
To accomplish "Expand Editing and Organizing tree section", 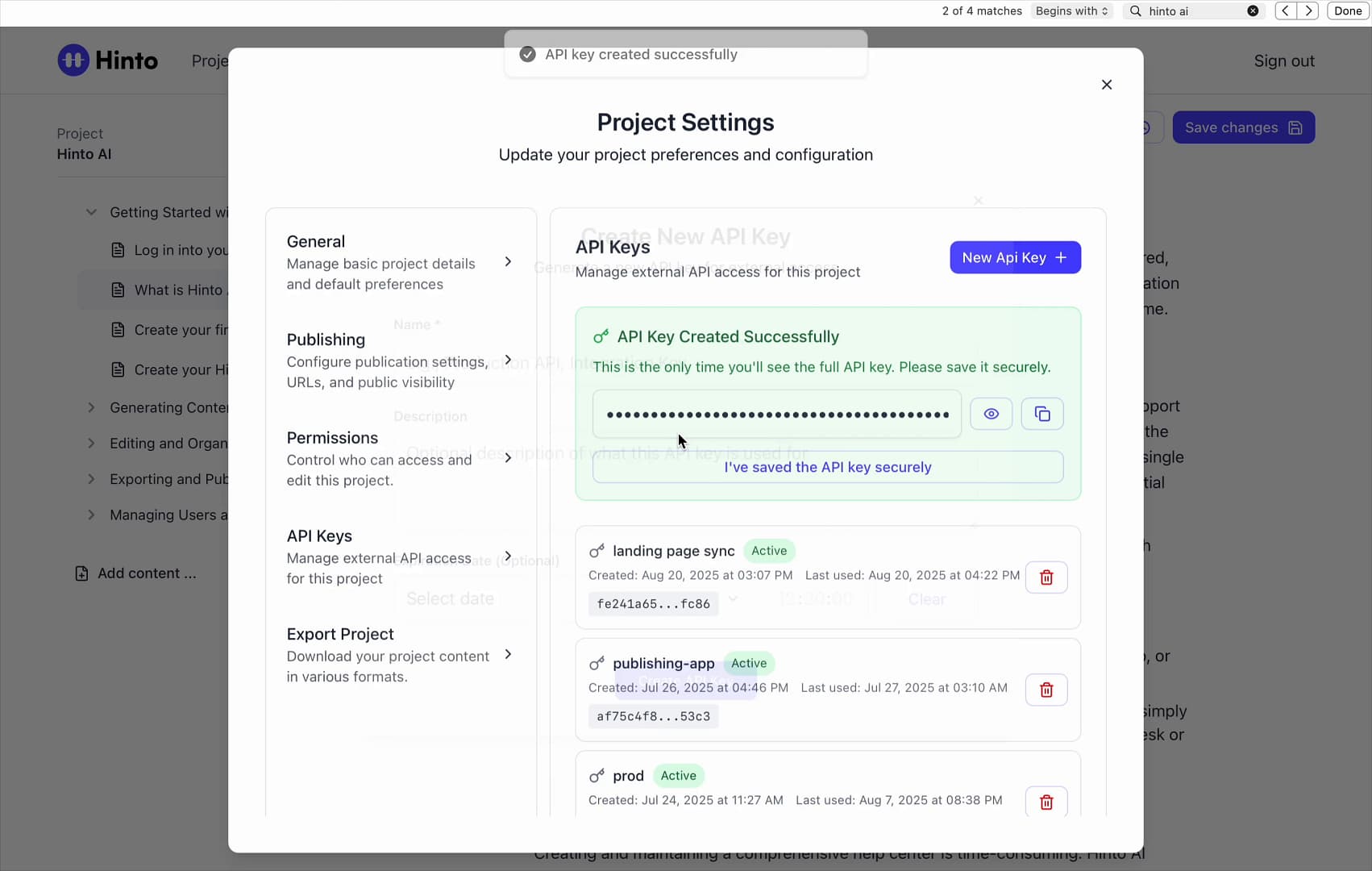I will [91, 444].
